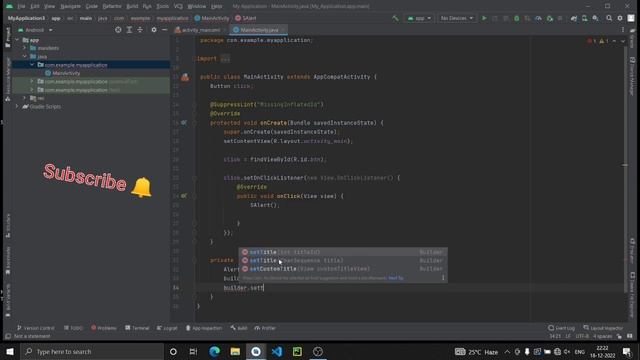Screen dimensions: 640x360
Task: Click the target scope icon in Project panel
Action: tap(118, 30)
